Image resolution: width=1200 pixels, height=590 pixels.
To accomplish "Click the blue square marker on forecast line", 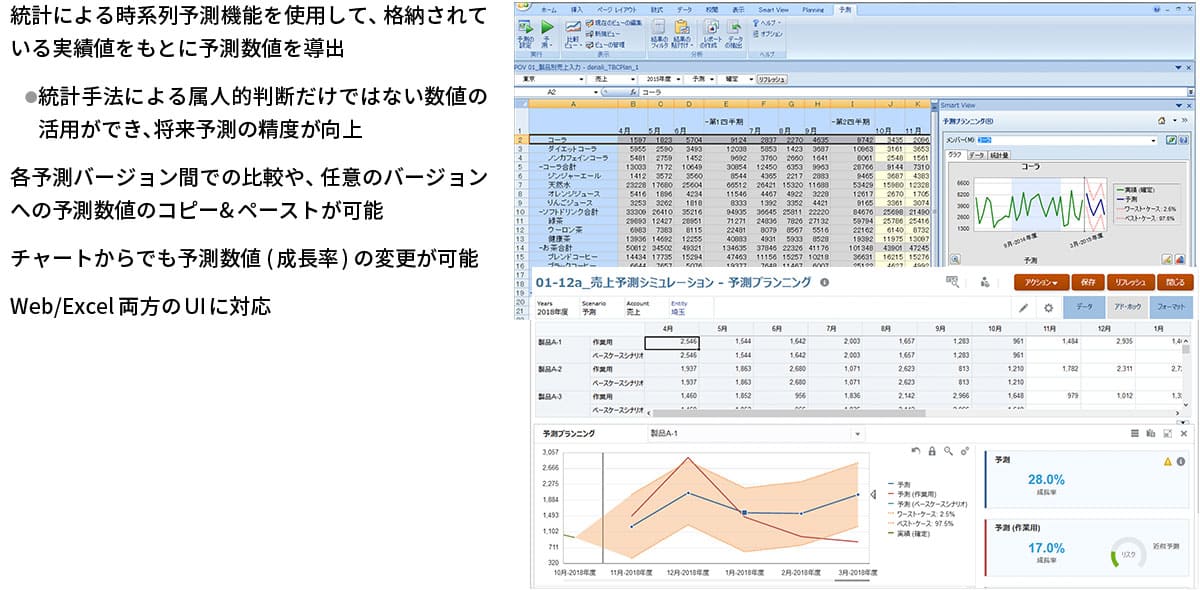I will point(745,513).
